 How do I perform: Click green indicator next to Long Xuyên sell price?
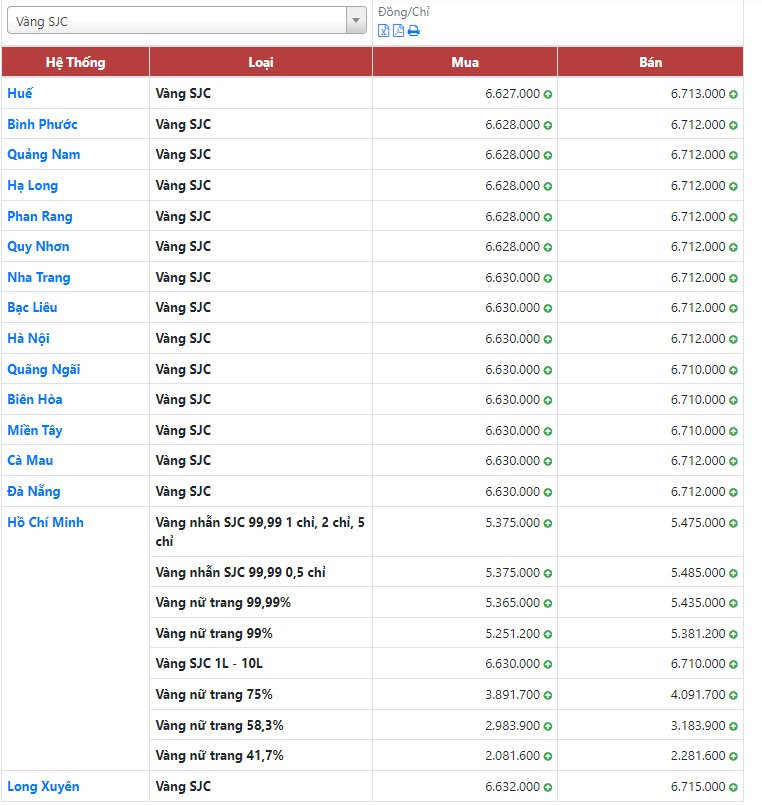click(733, 787)
